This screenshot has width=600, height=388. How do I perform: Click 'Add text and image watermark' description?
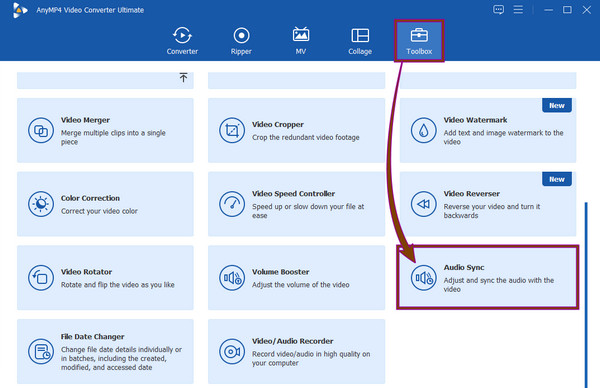[503, 137]
